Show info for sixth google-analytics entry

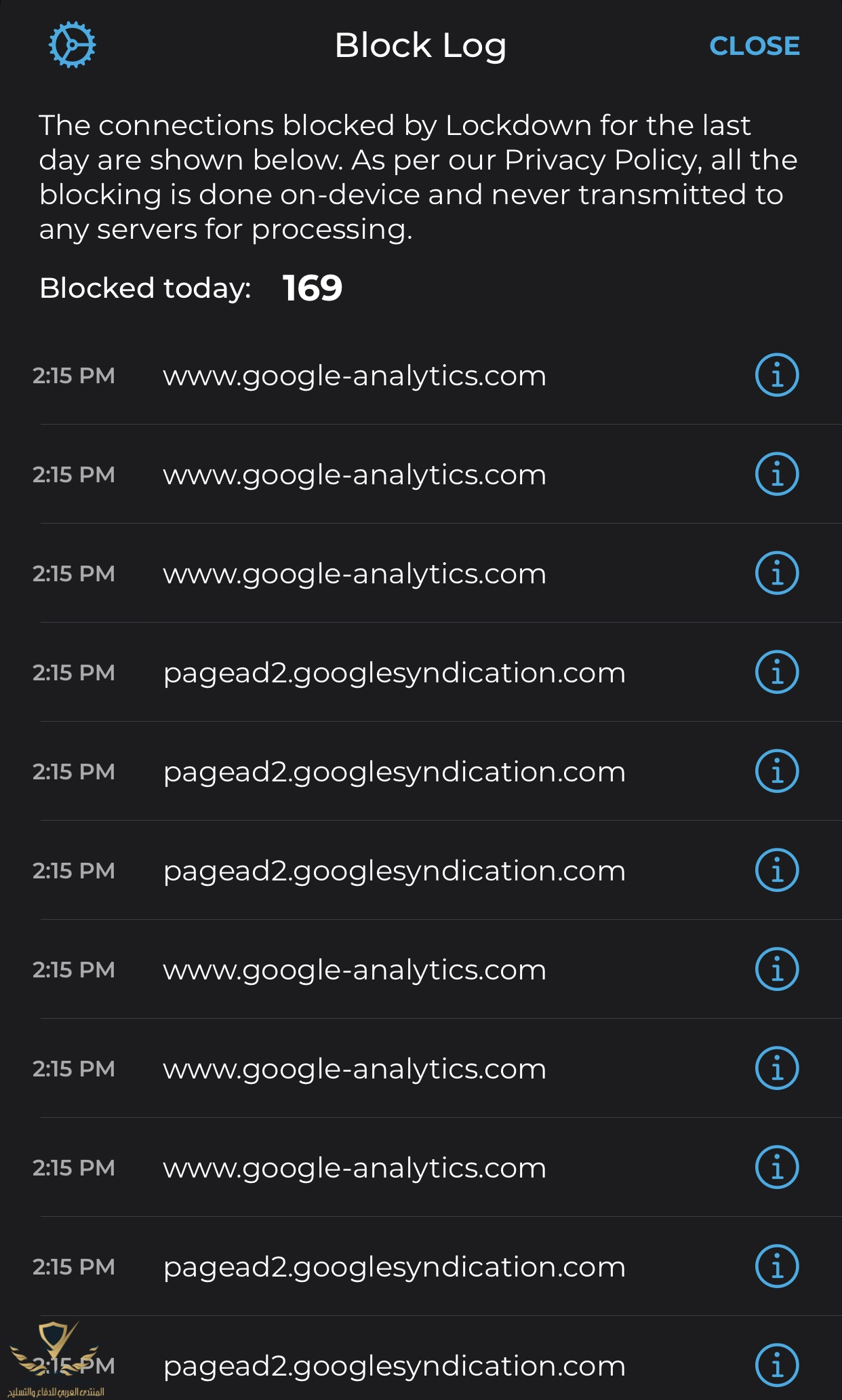pyautogui.click(x=777, y=1167)
